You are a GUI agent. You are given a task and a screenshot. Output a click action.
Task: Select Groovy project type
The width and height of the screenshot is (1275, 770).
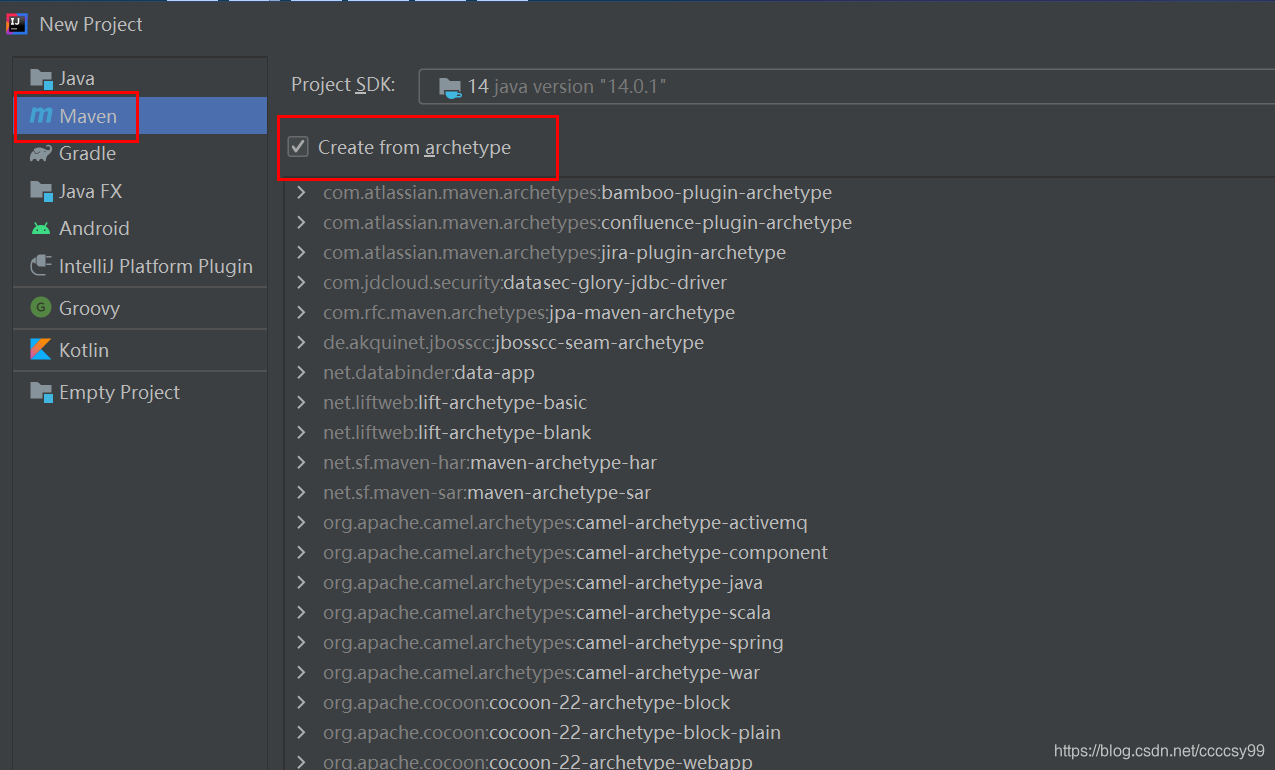pos(140,308)
